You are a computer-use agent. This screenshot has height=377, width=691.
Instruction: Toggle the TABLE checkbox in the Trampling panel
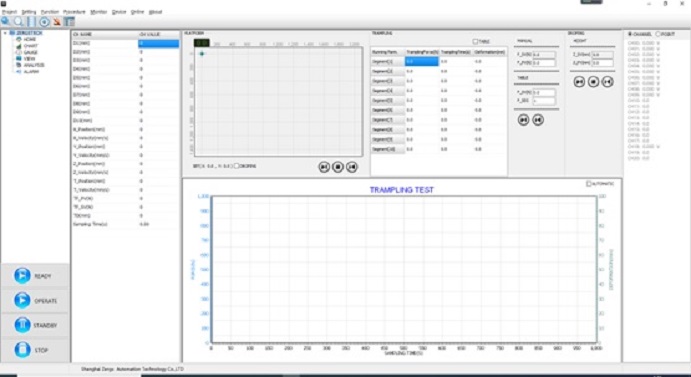click(475, 41)
